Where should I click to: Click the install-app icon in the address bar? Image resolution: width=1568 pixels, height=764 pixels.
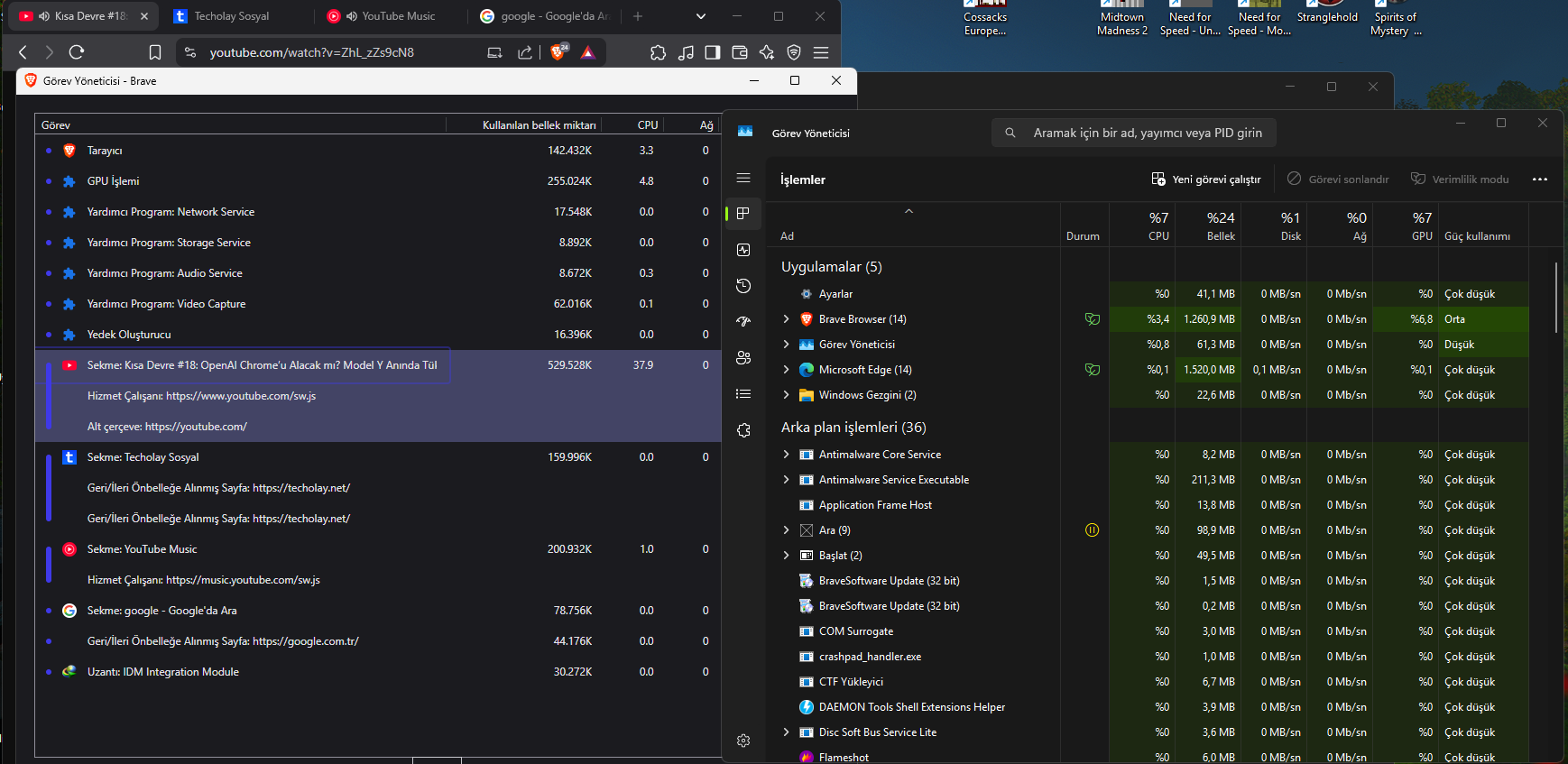point(494,52)
